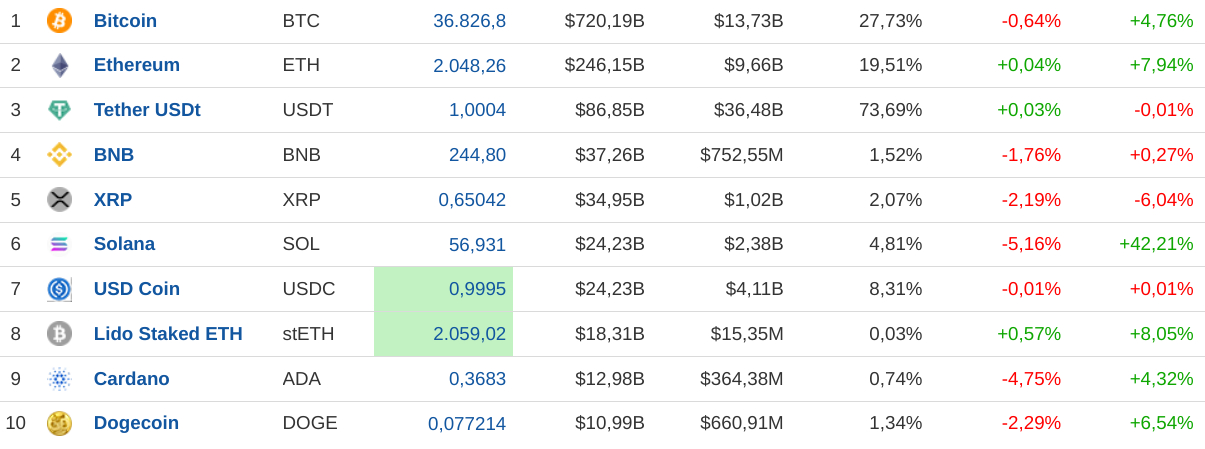Click Cardano daily change -4,75%
Image resolution: width=1205 pixels, height=449 pixels.
tap(1031, 379)
